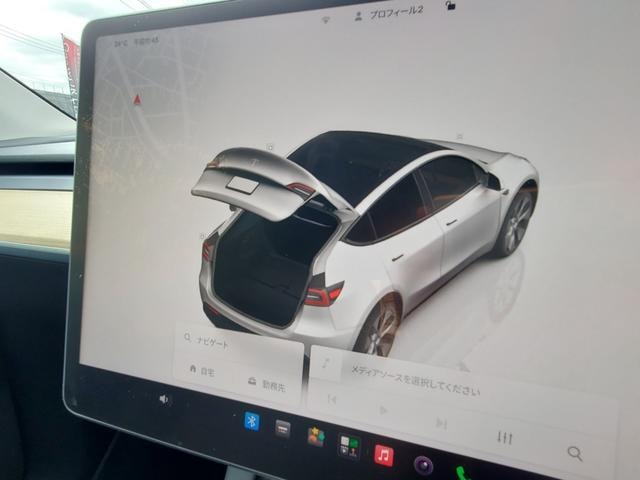
Task: Tap the volume speaker icon
Action: tap(164, 399)
